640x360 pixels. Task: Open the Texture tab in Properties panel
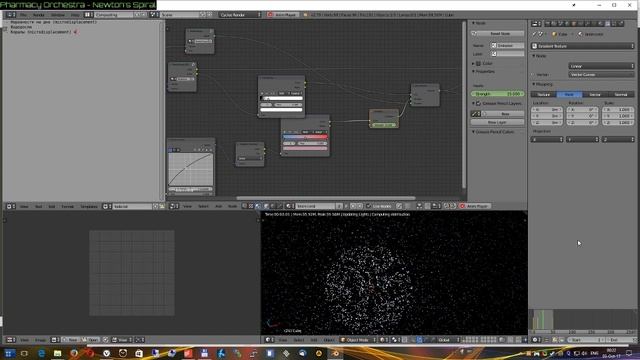click(x=607, y=23)
